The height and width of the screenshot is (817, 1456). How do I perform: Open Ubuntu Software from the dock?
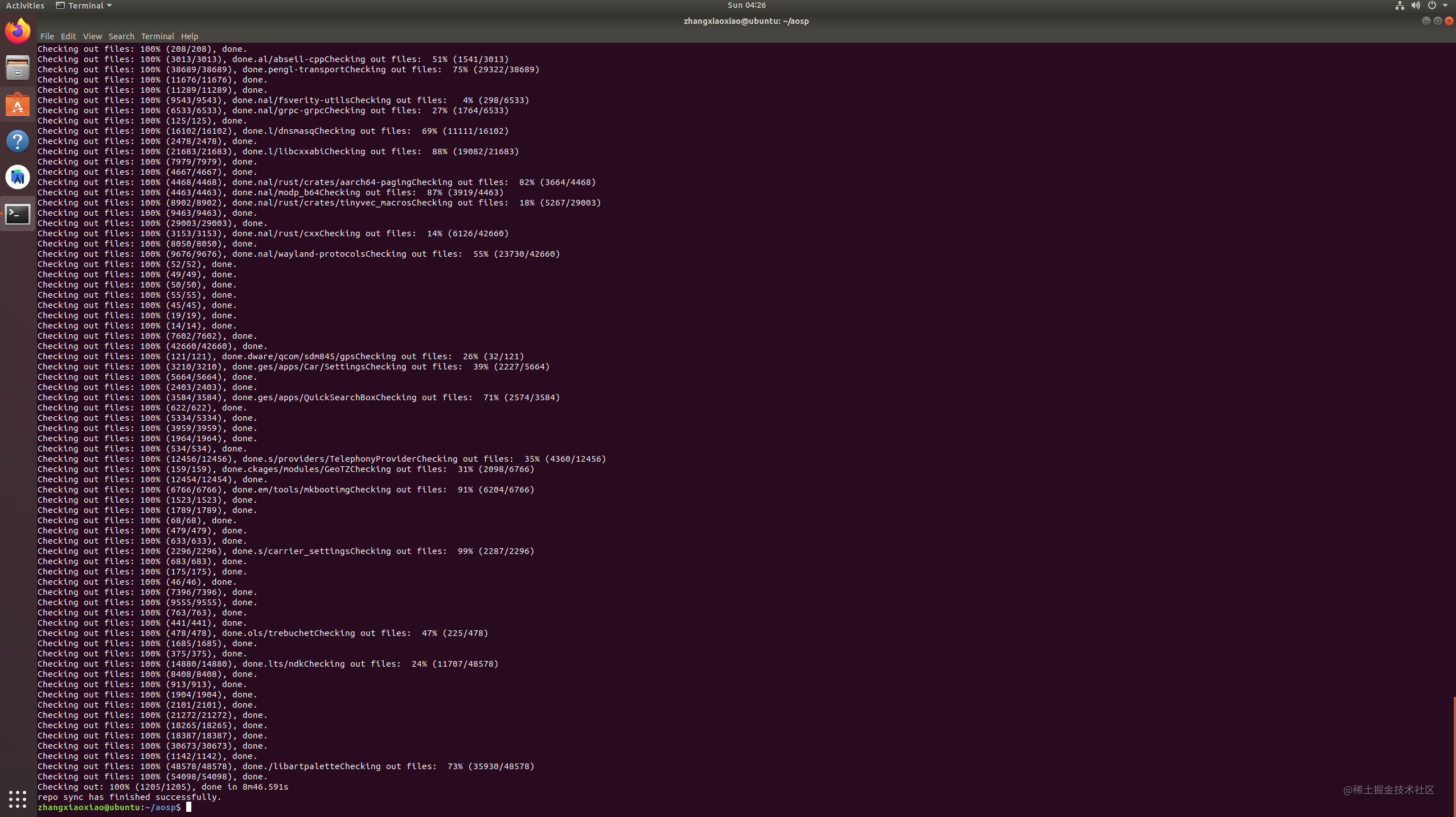[17, 104]
